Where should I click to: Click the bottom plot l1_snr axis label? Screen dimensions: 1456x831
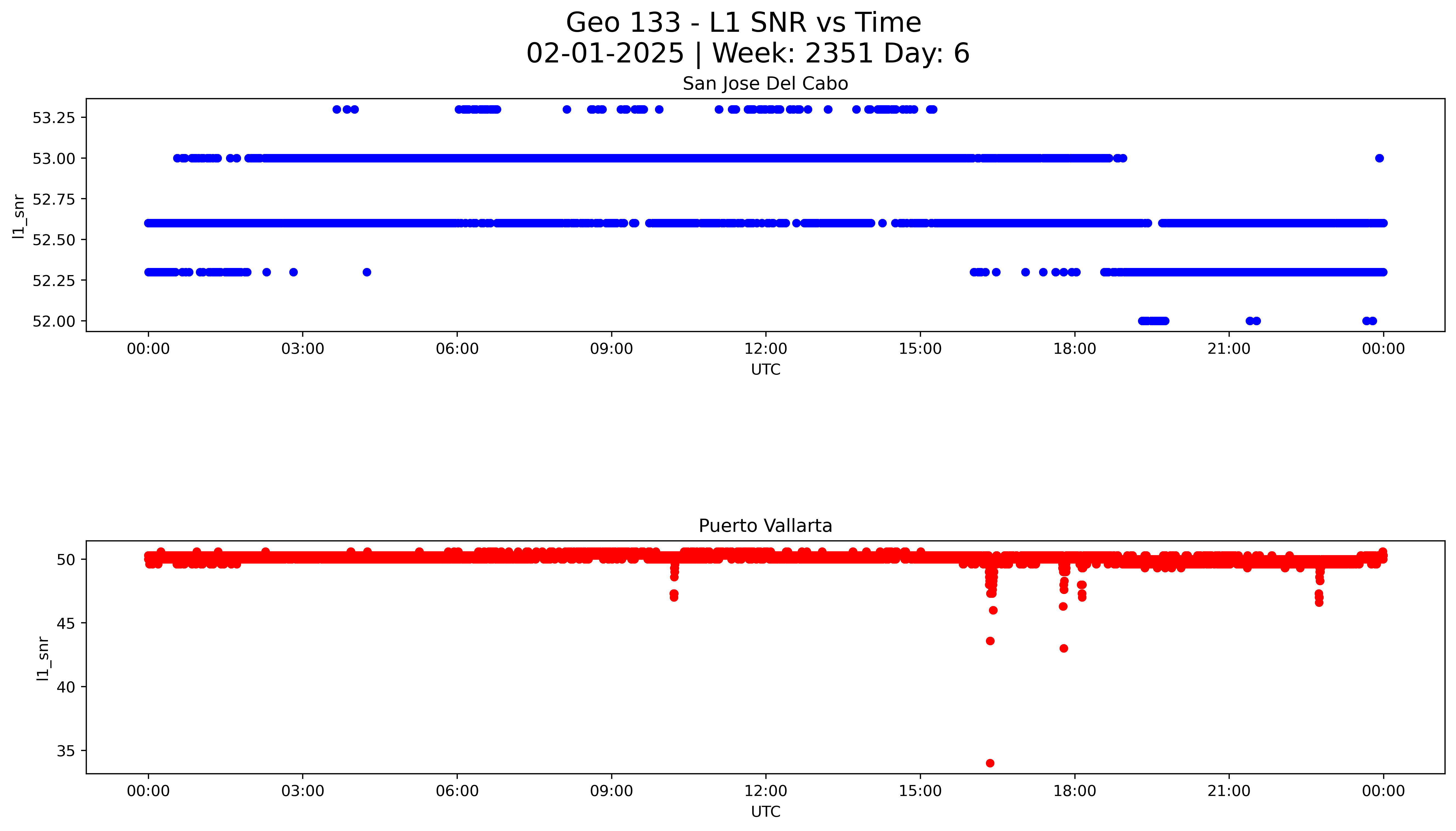click(x=43, y=658)
